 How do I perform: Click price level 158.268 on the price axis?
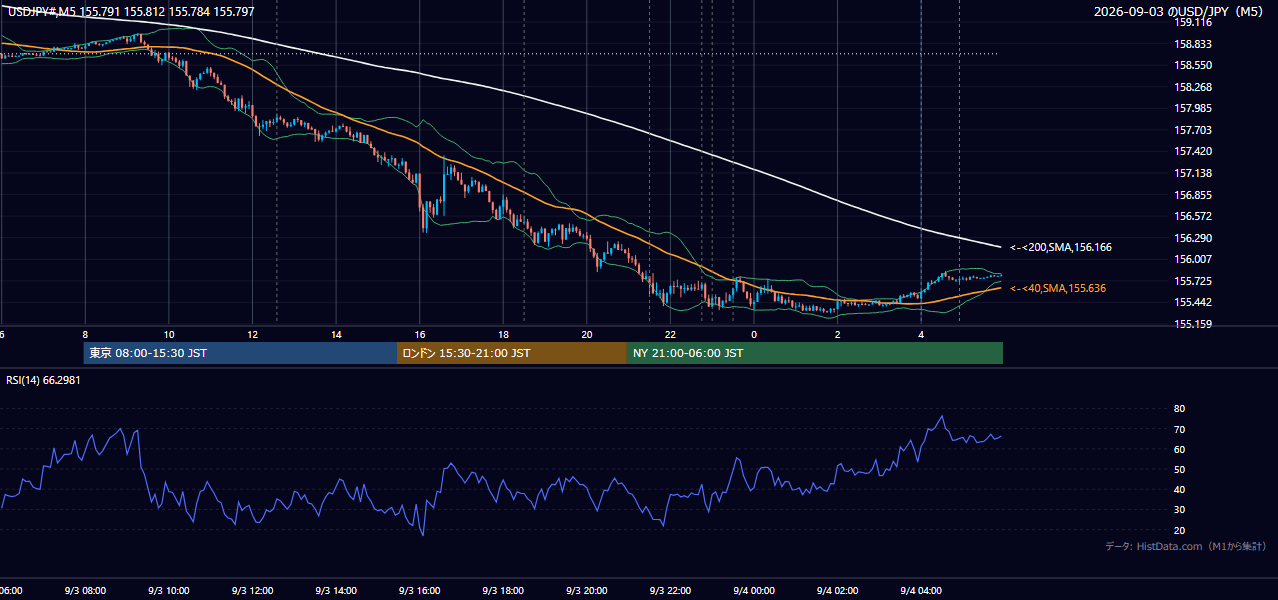click(1192, 87)
